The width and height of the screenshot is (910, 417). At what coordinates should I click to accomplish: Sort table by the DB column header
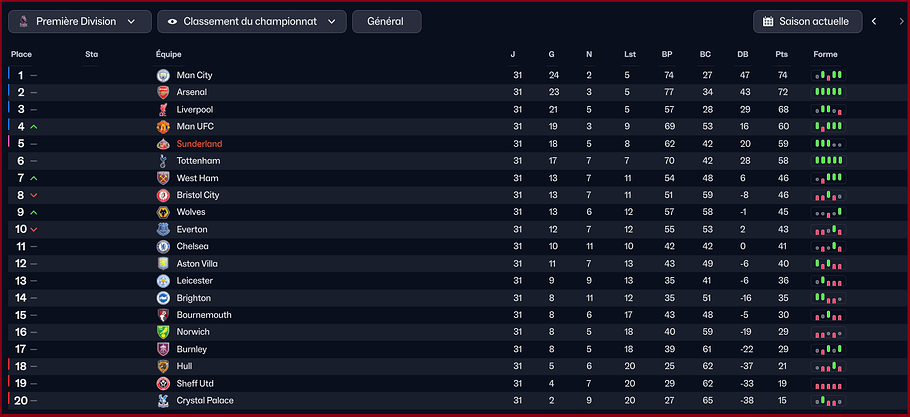[743, 55]
